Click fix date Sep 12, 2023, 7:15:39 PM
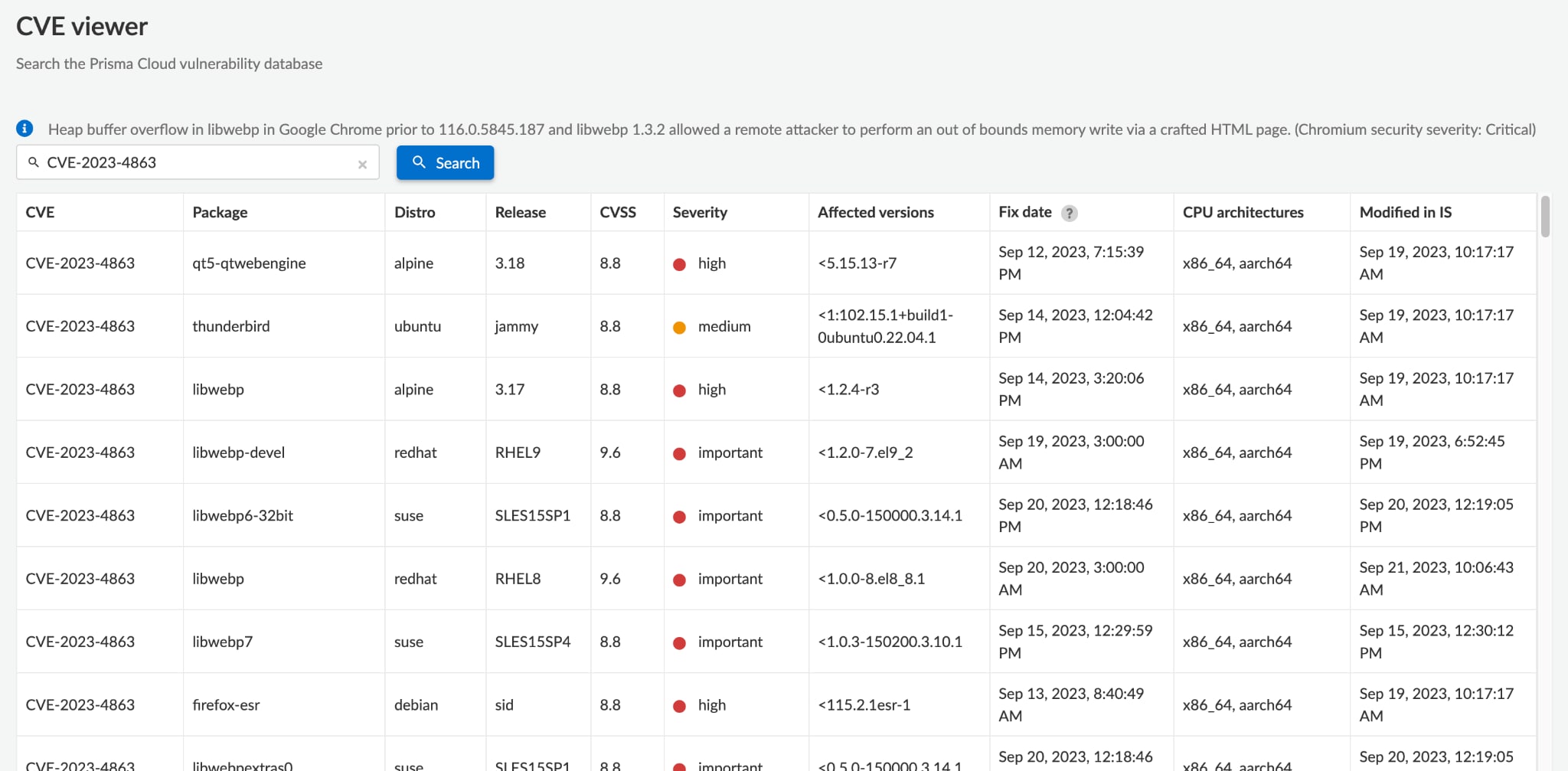This screenshot has width=1568, height=771. click(1071, 263)
